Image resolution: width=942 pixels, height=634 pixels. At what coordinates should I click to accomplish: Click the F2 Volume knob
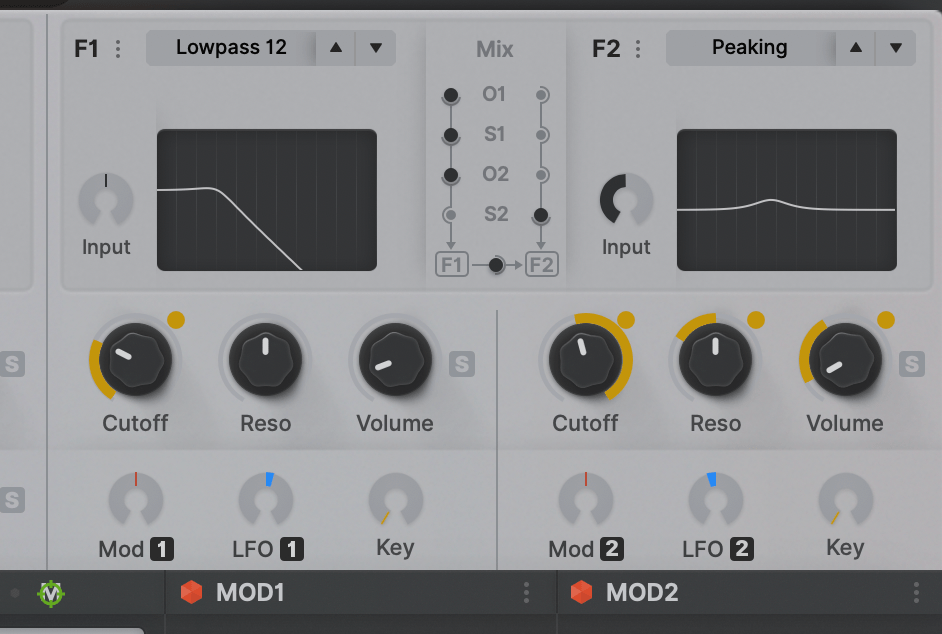(x=845, y=360)
